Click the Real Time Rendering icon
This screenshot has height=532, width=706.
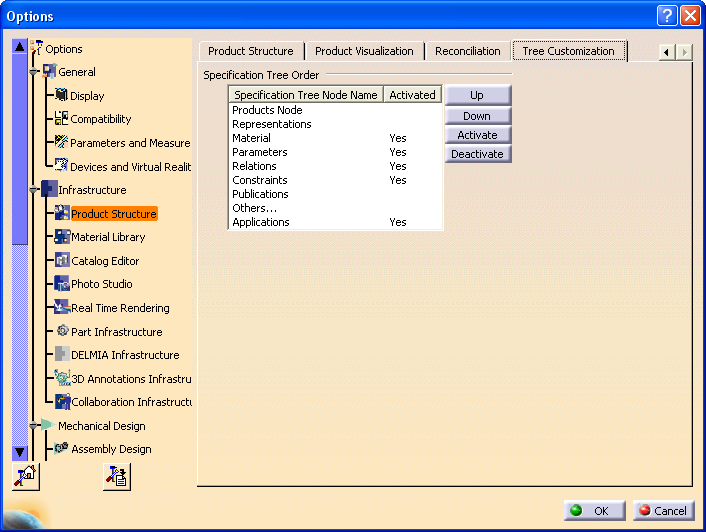[62, 307]
